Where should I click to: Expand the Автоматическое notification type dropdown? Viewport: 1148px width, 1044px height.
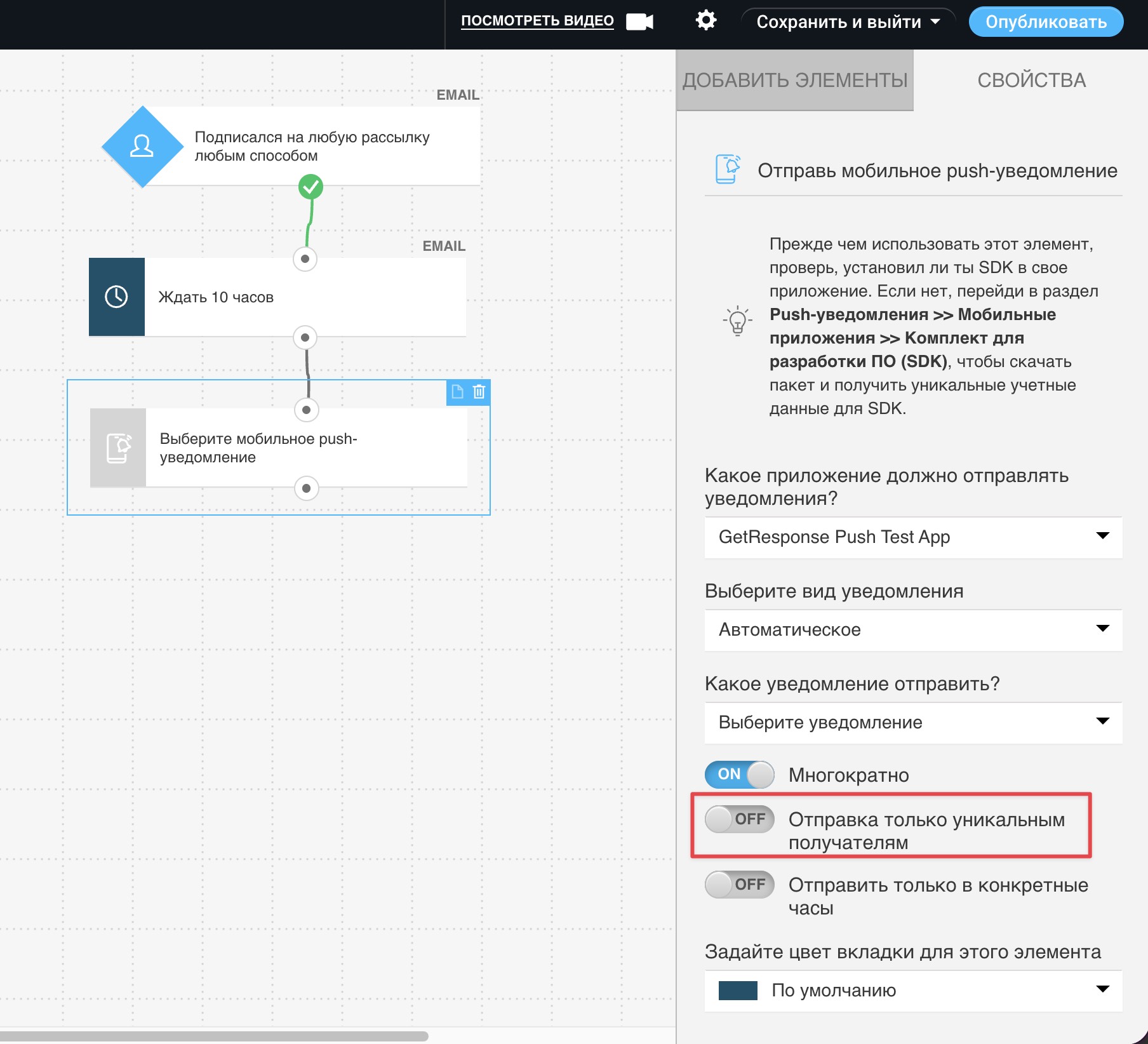pyautogui.click(x=913, y=630)
